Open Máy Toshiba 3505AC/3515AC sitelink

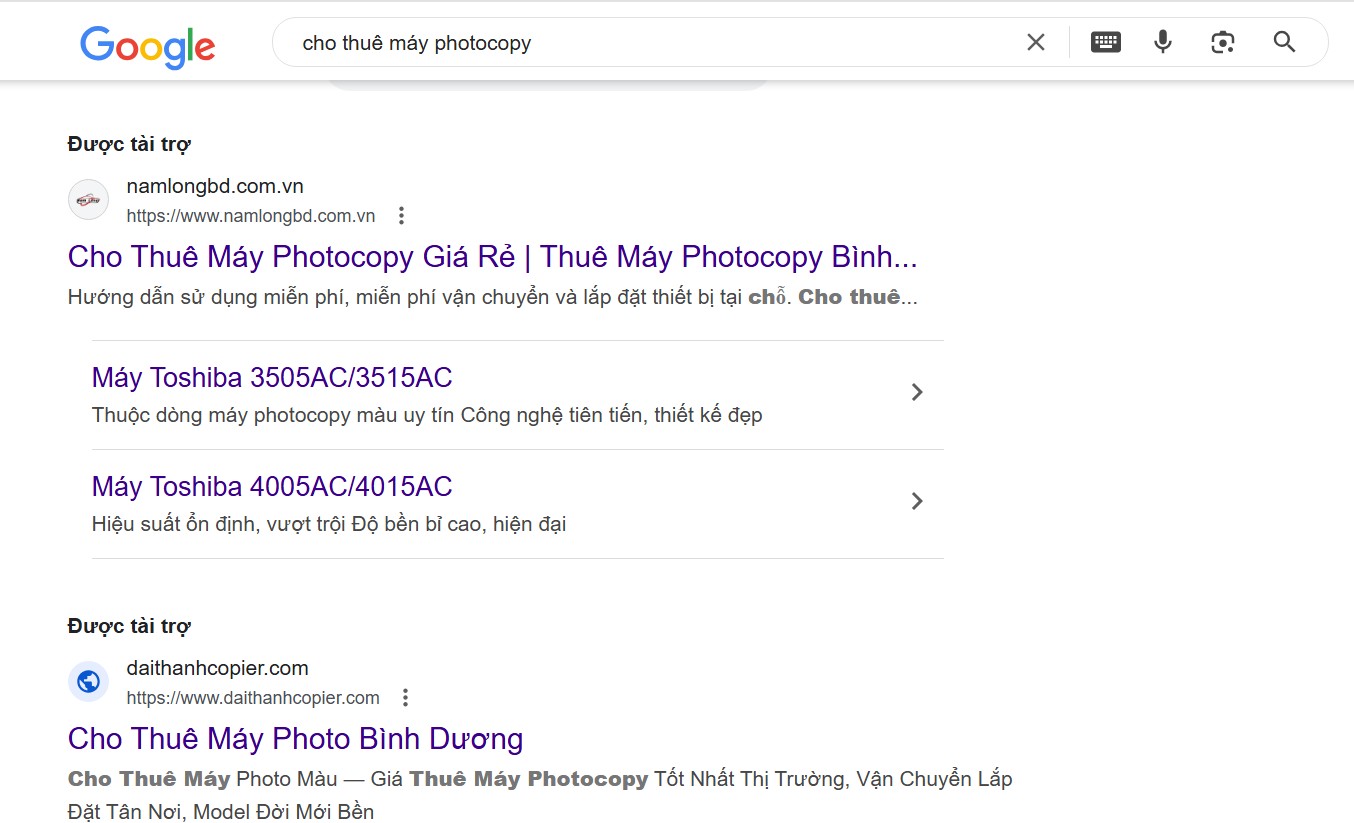click(272, 378)
